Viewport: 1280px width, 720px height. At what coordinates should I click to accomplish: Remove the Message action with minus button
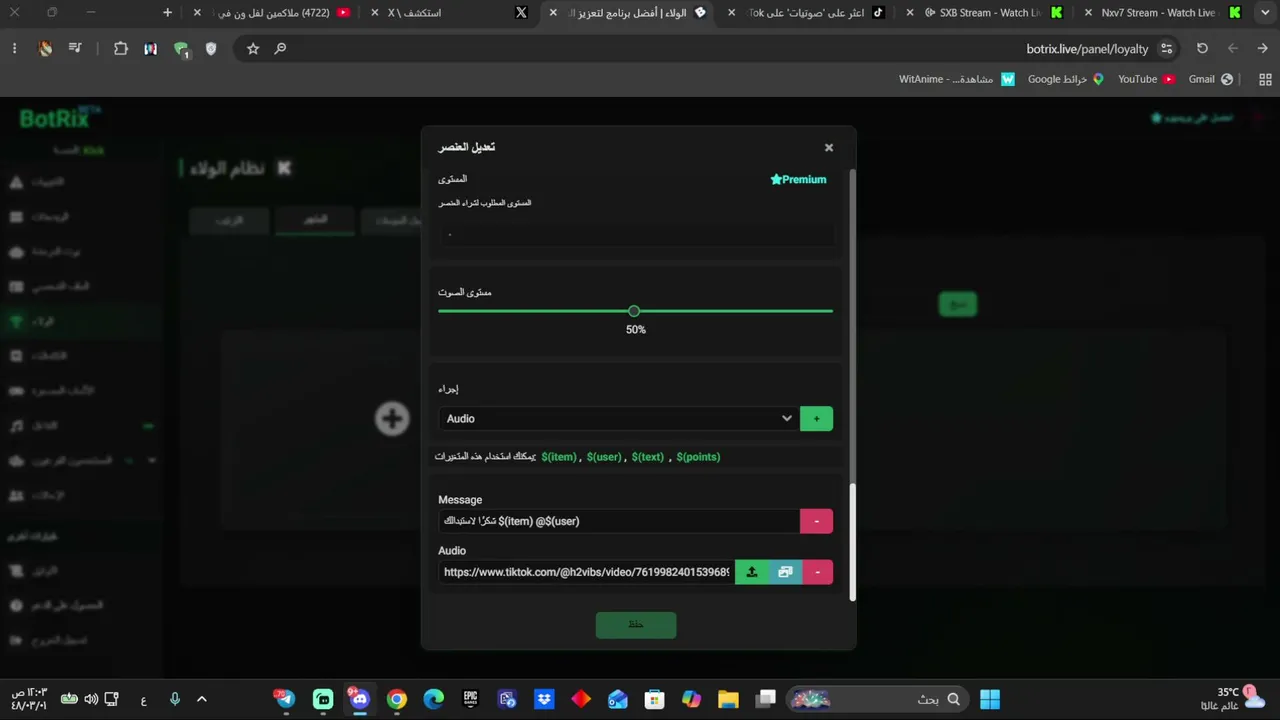pos(816,521)
